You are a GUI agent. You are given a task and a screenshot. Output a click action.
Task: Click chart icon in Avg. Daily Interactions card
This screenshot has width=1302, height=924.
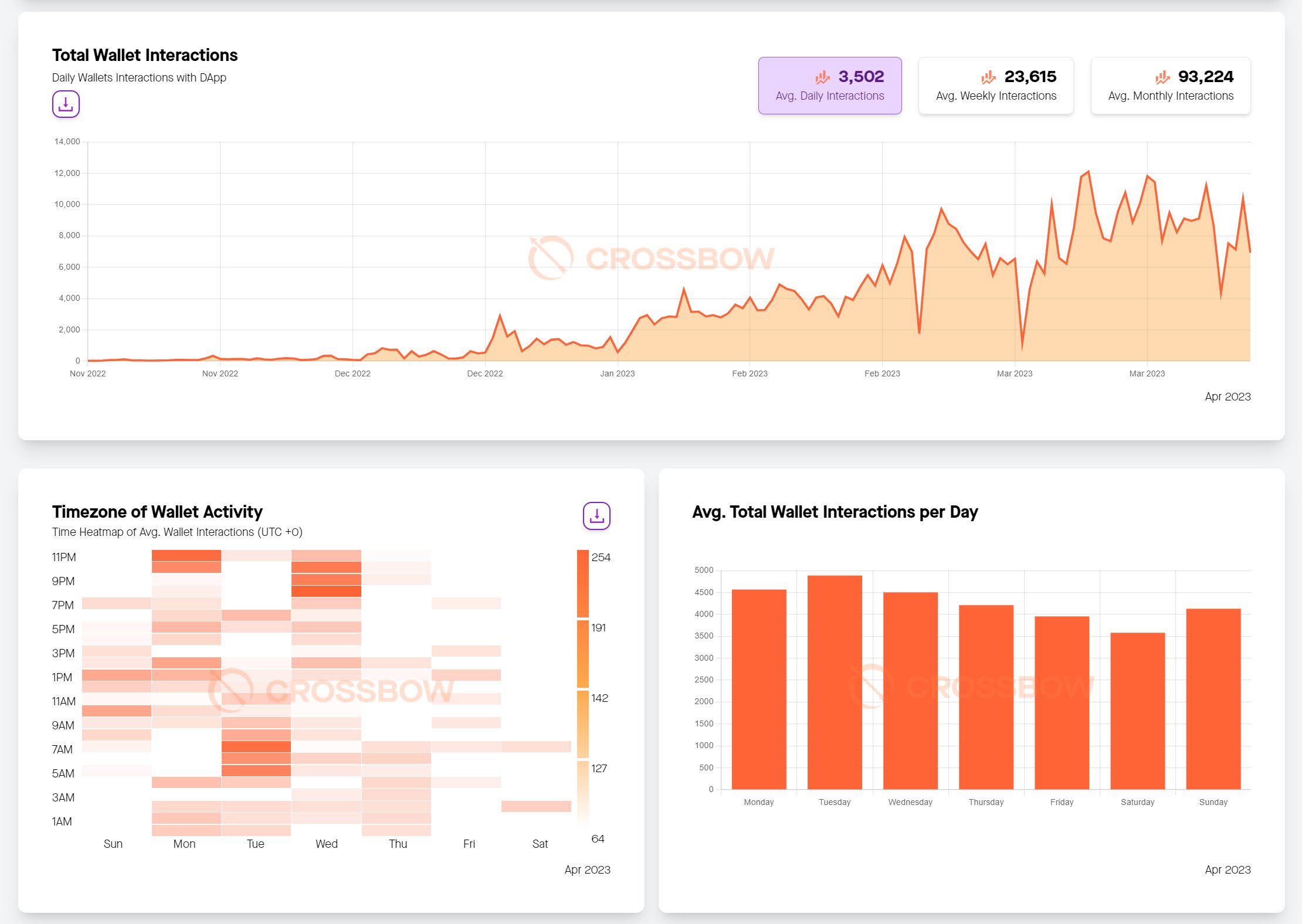822,77
